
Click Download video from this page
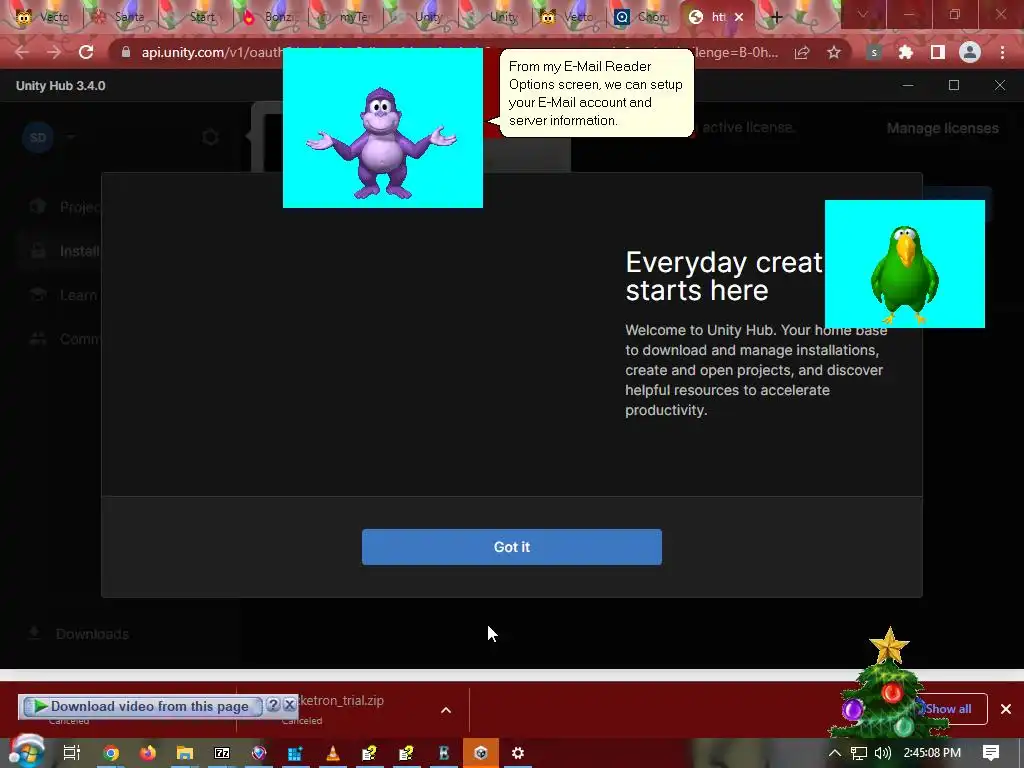click(142, 706)
